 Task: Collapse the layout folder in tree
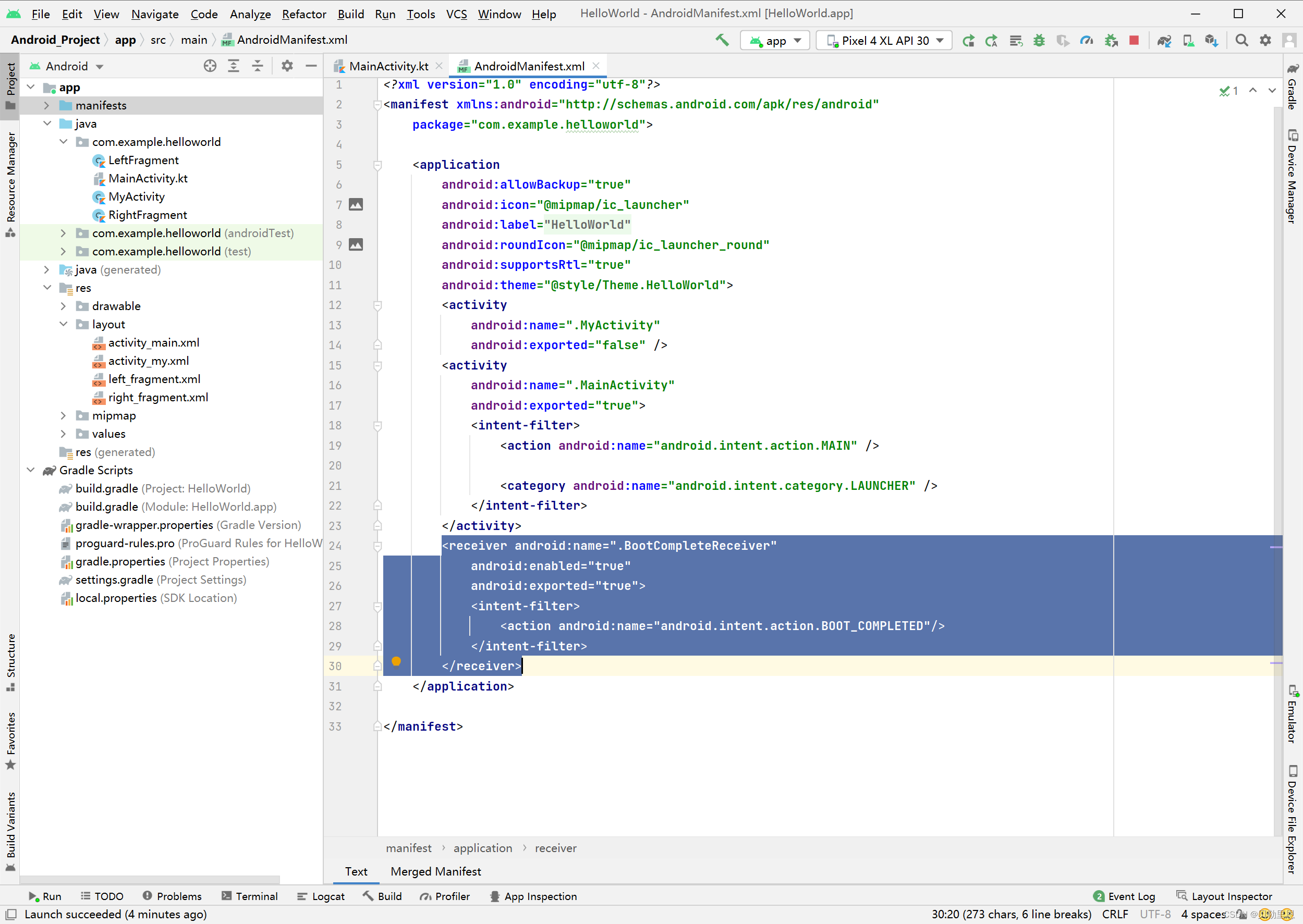63,324
